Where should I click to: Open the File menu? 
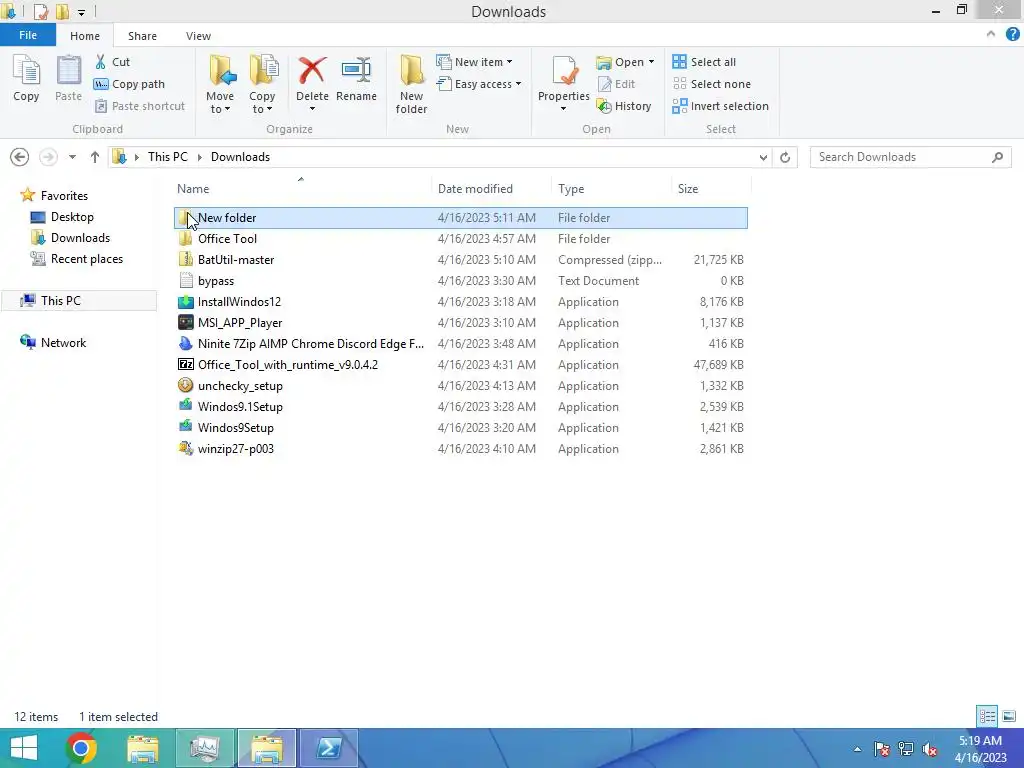28,35
